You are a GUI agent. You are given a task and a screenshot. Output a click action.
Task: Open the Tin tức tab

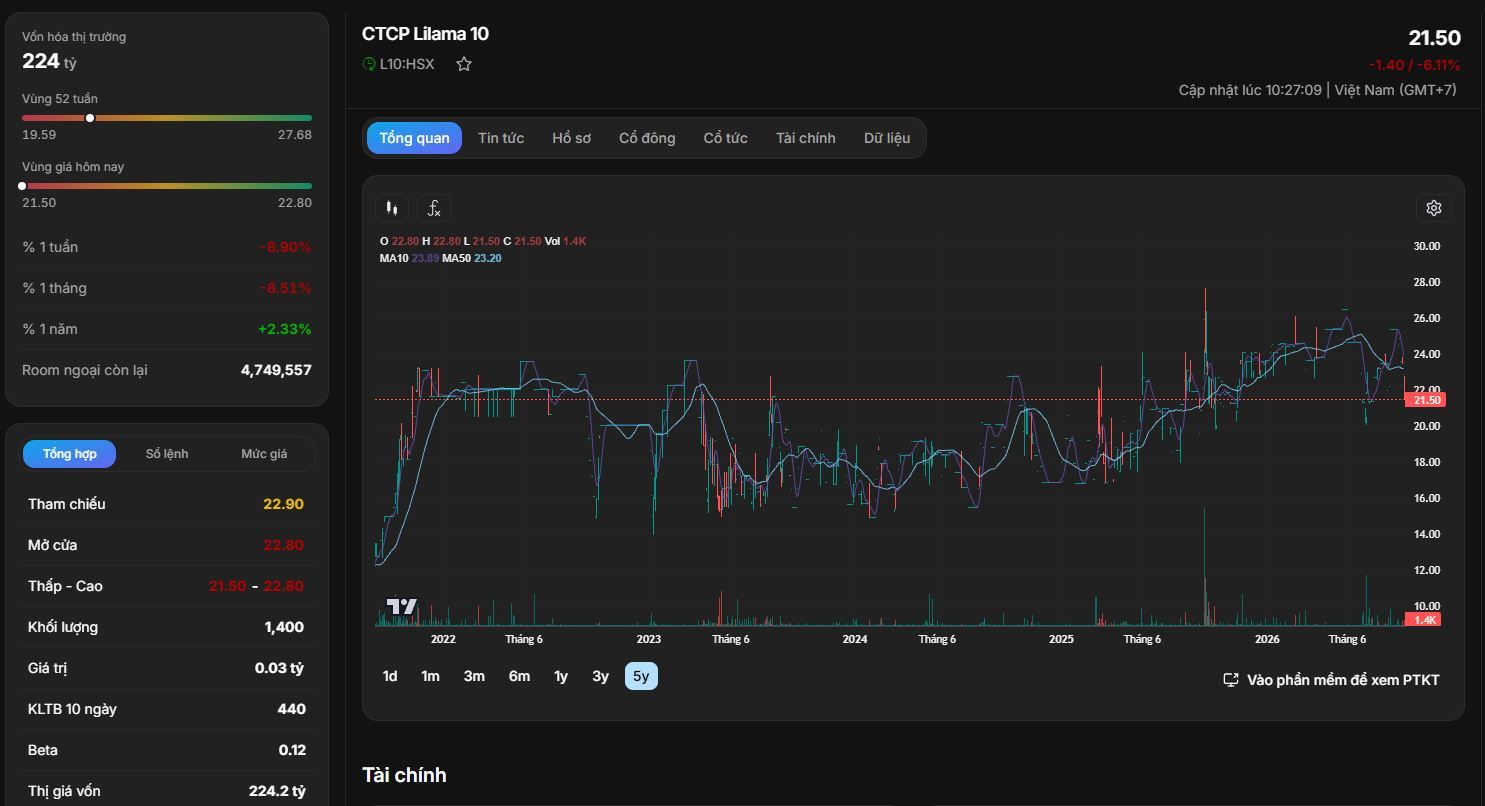coord(501,138)
